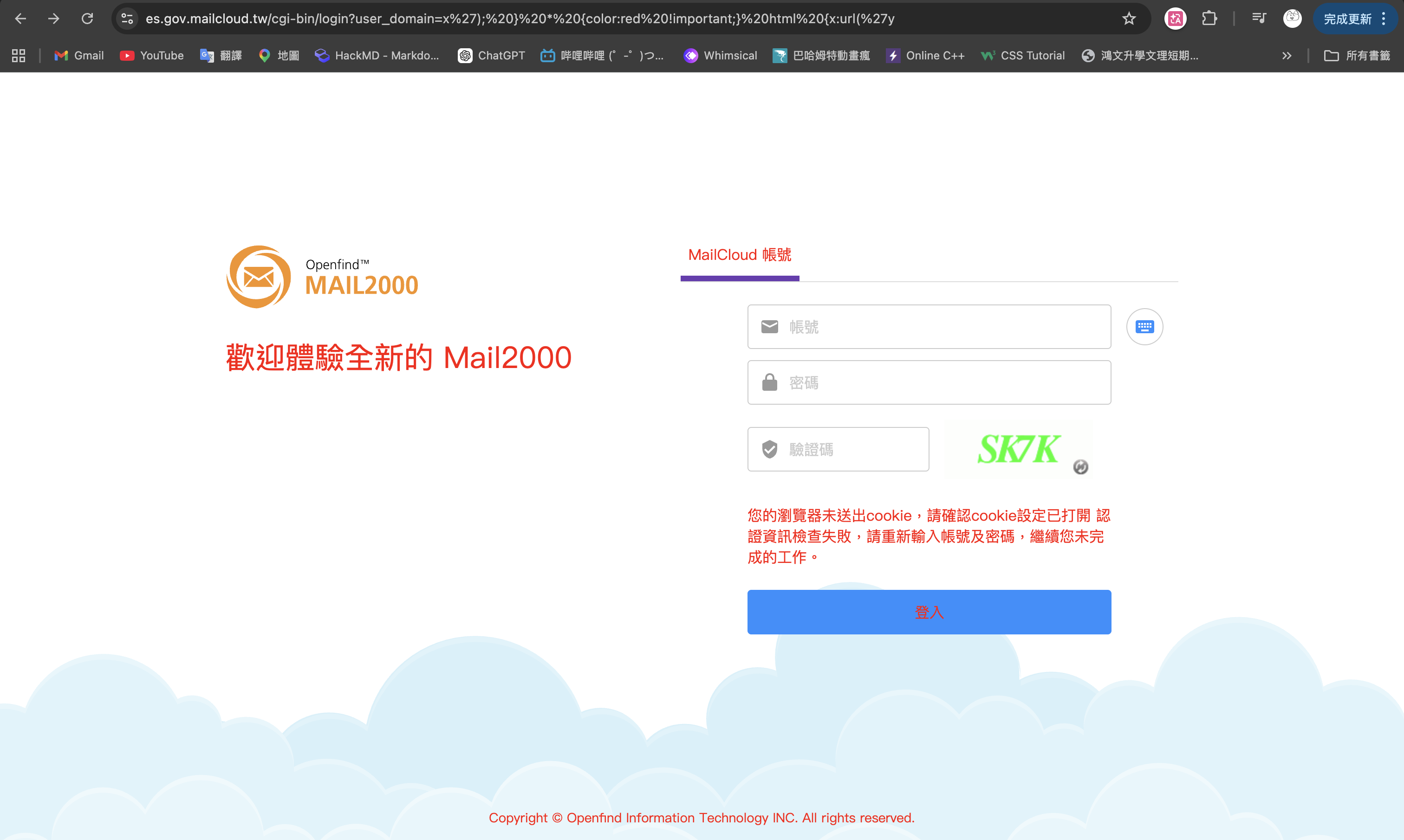This screenshot has width=1404, height=840.
Task: Click the SK7K captcha image
Action: (x=1019, y=449)
